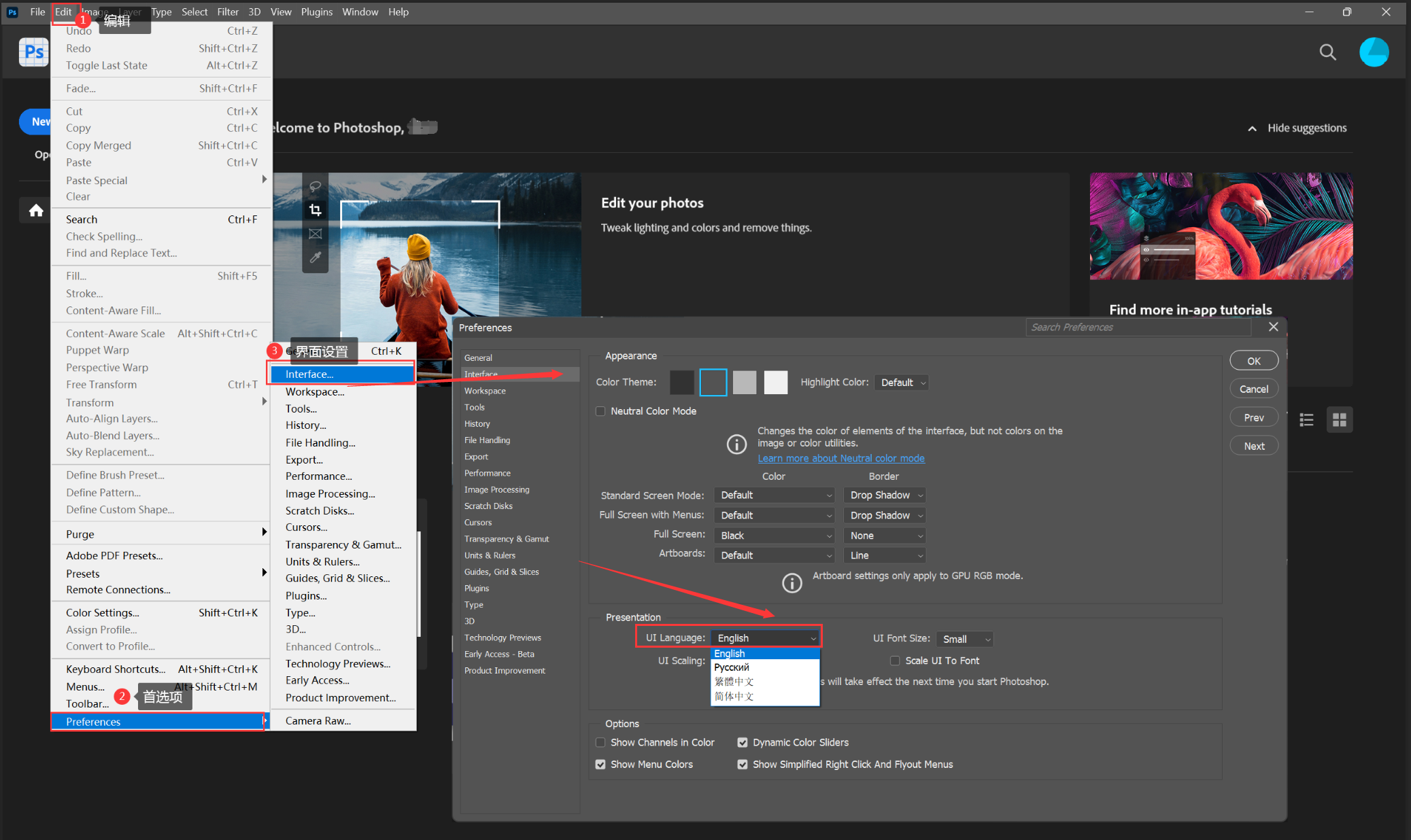Open the search magnifier icon
Image resolution: width=1411 pixels, height=840 pixels.
pos(1327,52)
